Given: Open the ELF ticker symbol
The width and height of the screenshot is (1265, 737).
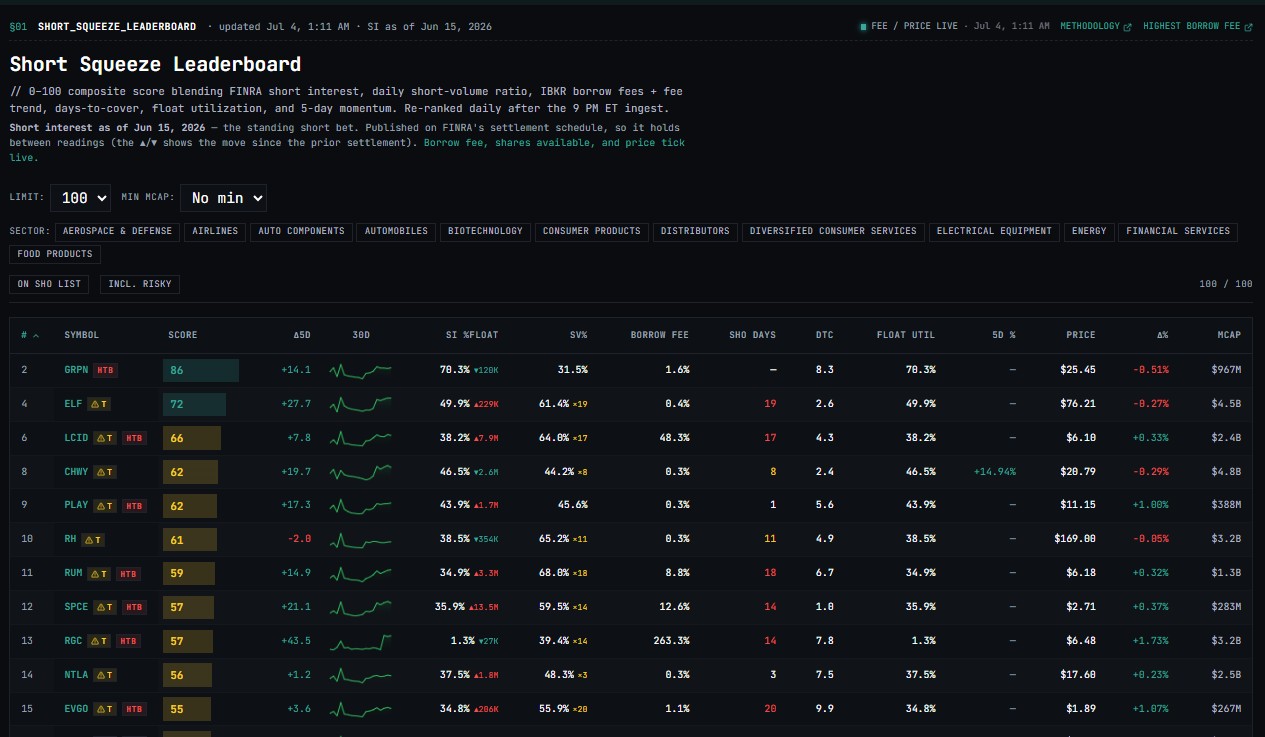Looking at the screenshot, I should click(x=73, y=404).
